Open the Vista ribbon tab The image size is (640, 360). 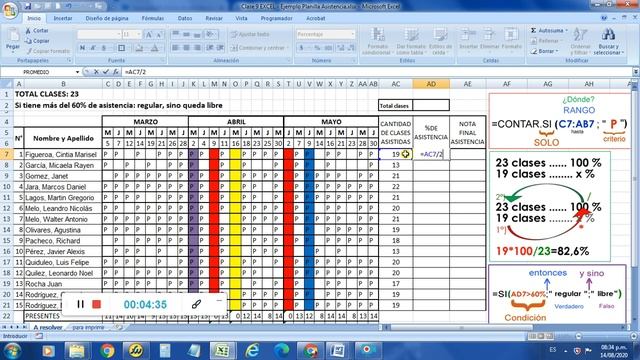[x=241, y=18]
